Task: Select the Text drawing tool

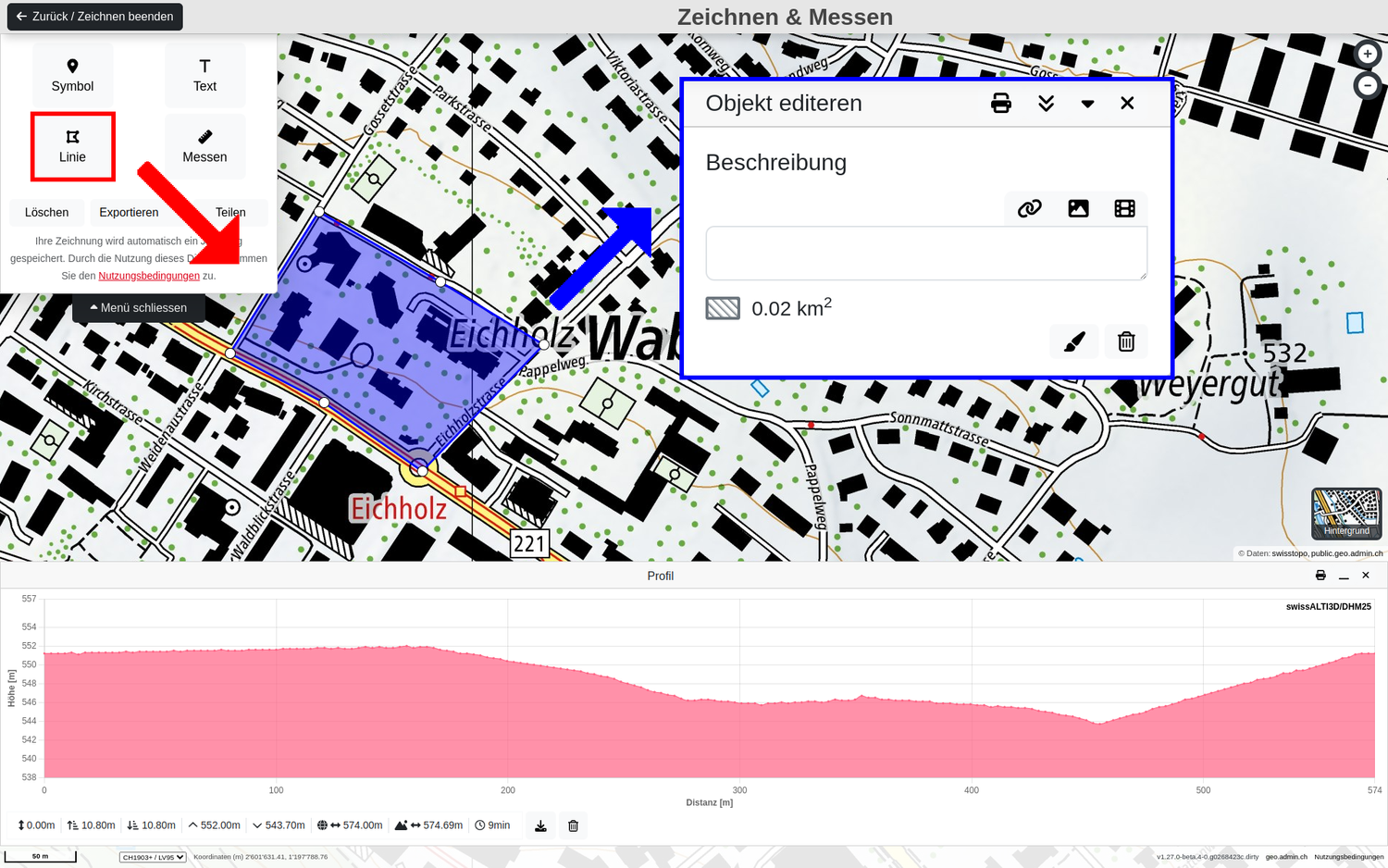Action: [x=204, y=75]
